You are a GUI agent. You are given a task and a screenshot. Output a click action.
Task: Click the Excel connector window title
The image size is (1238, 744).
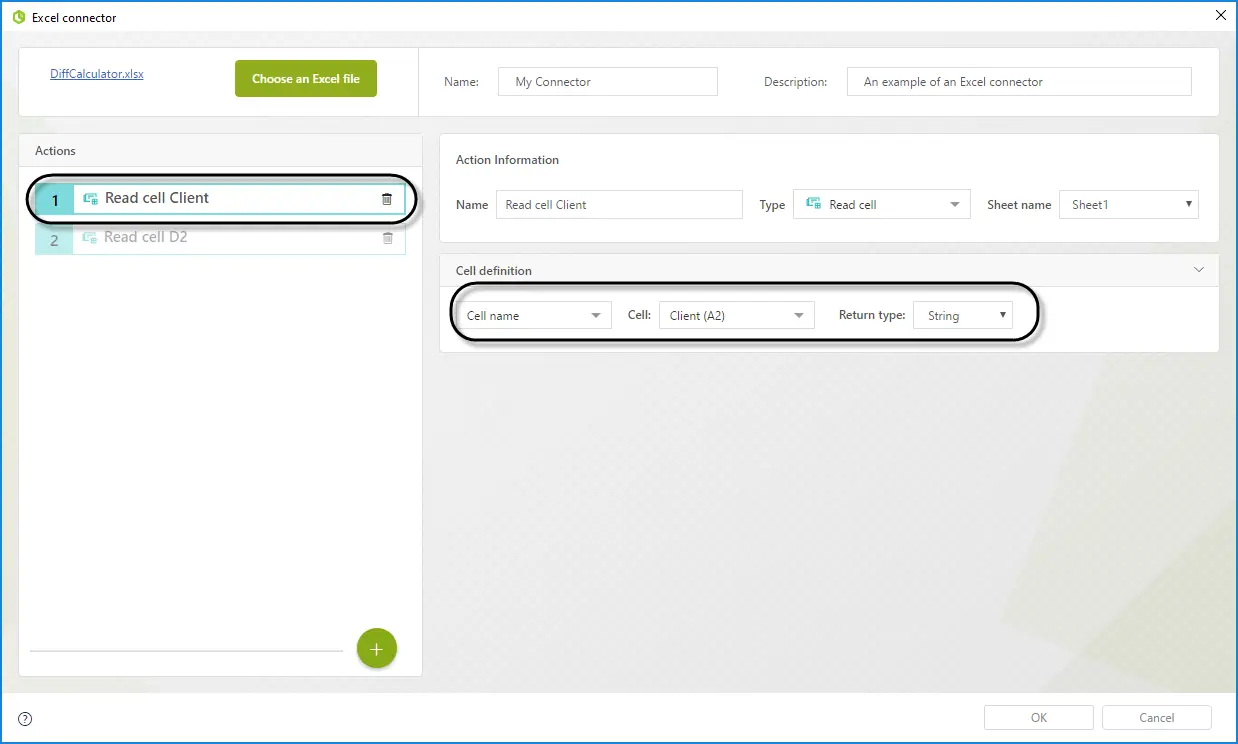(x=74, y=18)
